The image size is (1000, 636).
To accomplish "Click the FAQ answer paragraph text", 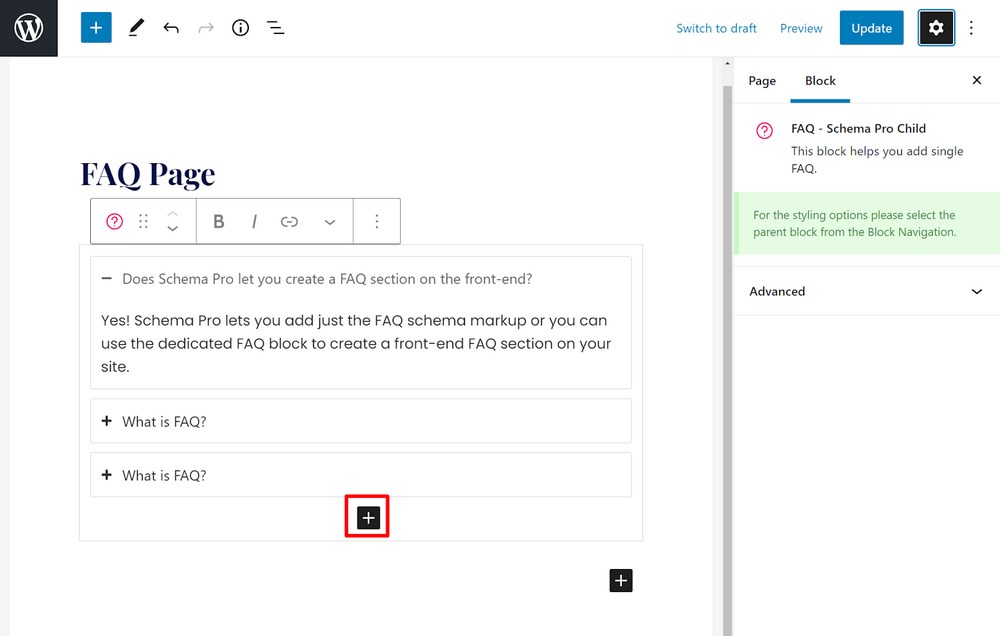I will click(x=356, y=343).
